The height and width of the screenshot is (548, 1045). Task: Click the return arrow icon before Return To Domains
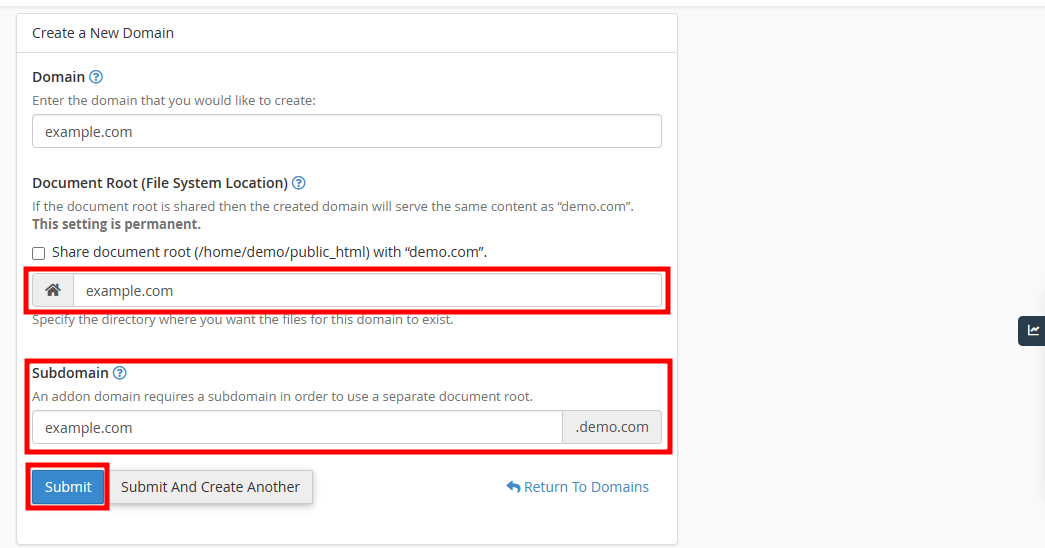(513, 487)
